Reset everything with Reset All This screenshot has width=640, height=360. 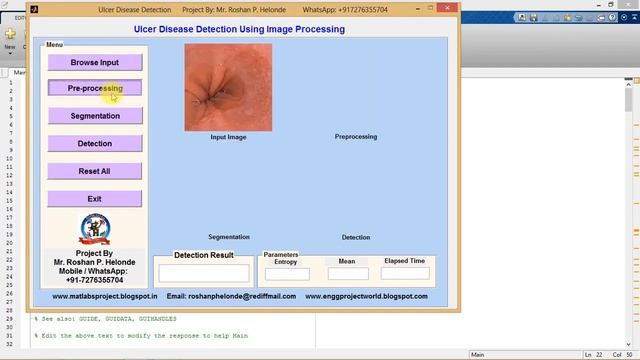pos(95,171)
